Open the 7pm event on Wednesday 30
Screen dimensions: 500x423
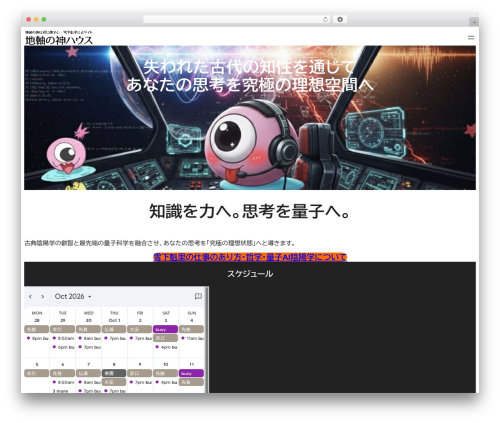(x=89, y=347)
